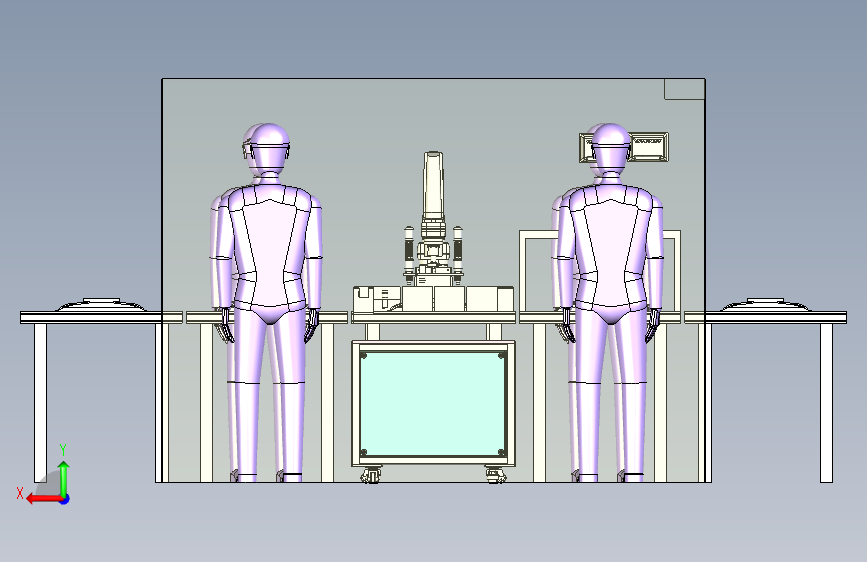This screenshot has height=562, width=867.
Task: Select the "Y" axis label
Action: pos(63,450)
